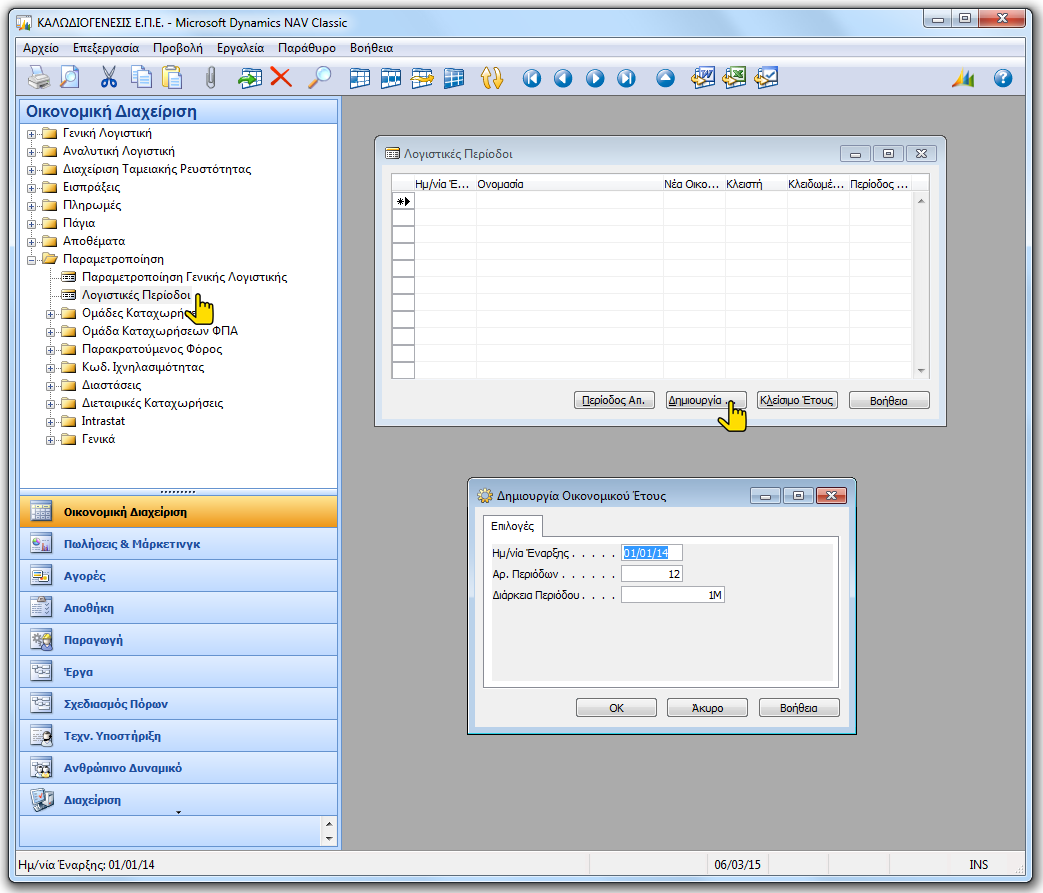Click the Microsoft Dynamics logo icon
This screenshot has height=893, width=1043.
(x=963, y=79)
